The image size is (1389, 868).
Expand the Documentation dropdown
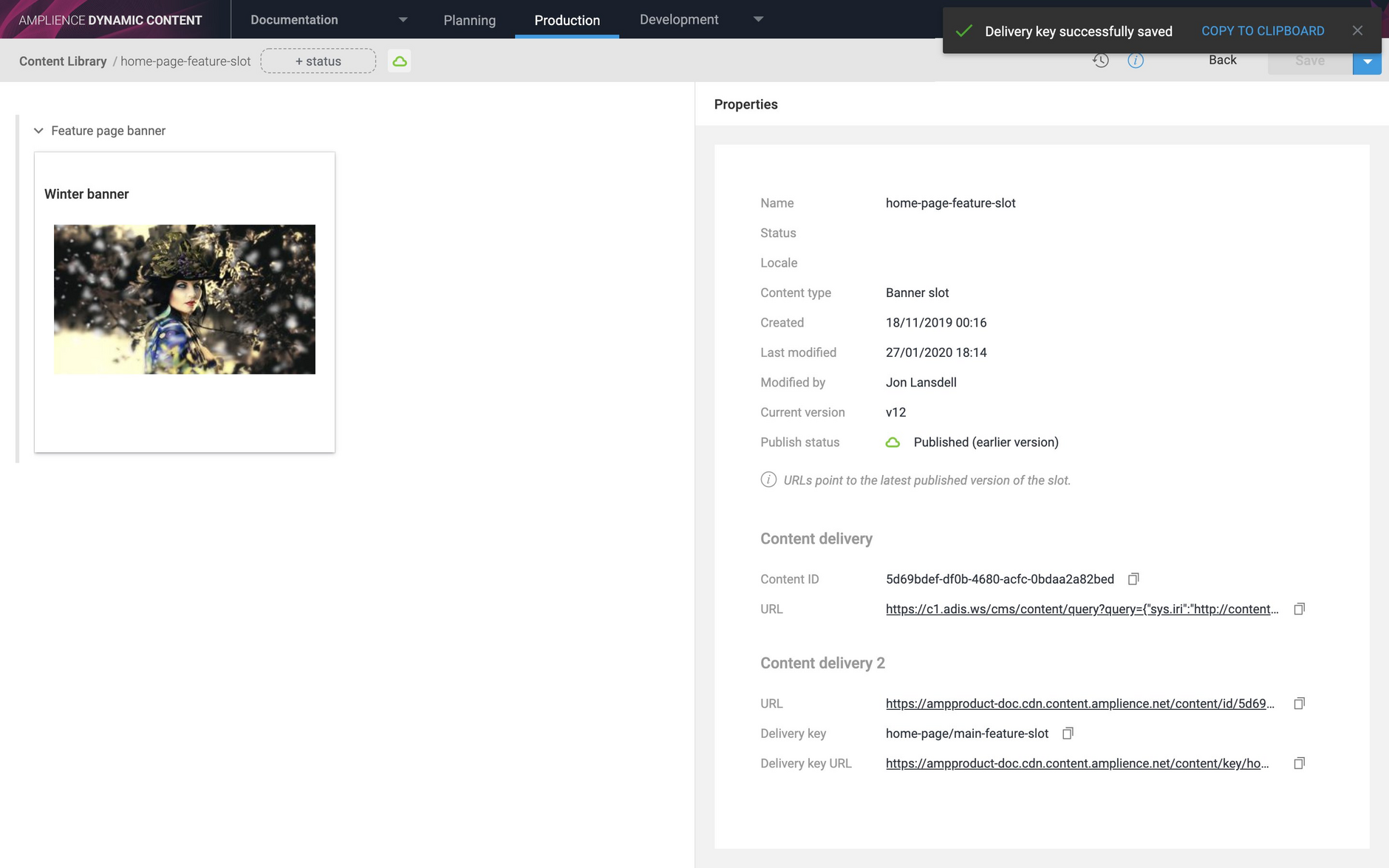click(402, 19)
